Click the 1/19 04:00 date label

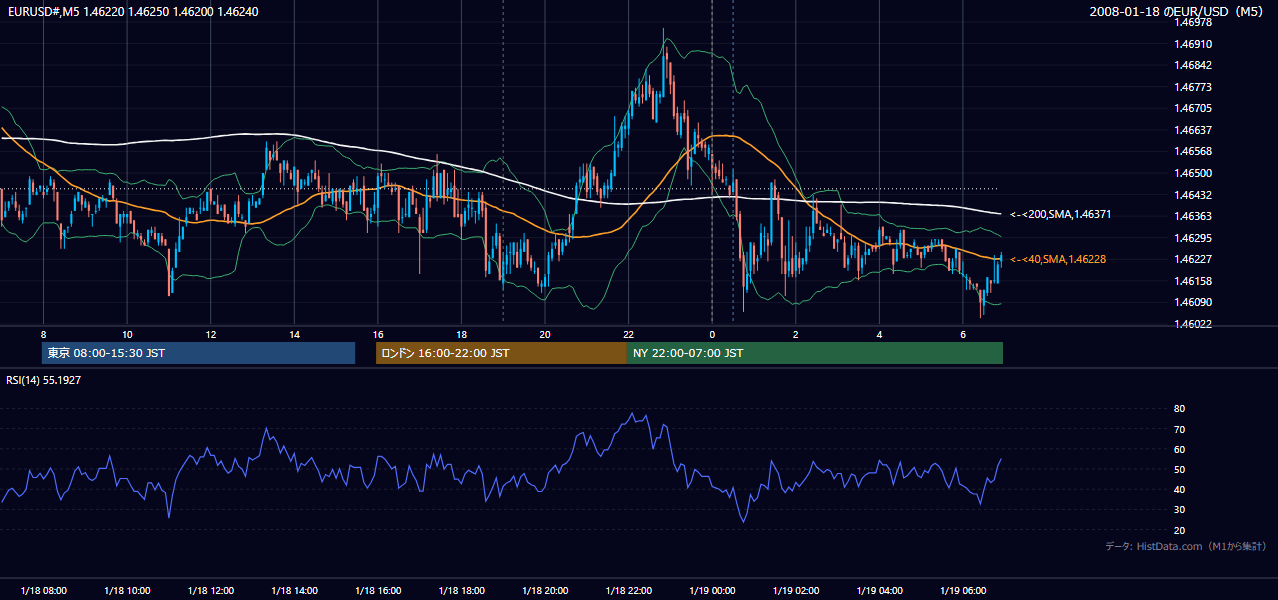click(879, 590)
